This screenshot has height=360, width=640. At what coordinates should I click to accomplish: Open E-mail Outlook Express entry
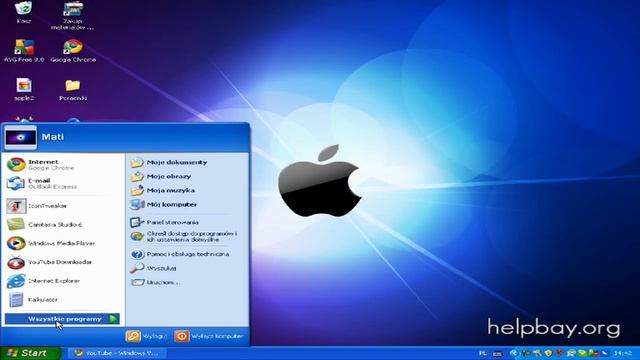point(63,183)
